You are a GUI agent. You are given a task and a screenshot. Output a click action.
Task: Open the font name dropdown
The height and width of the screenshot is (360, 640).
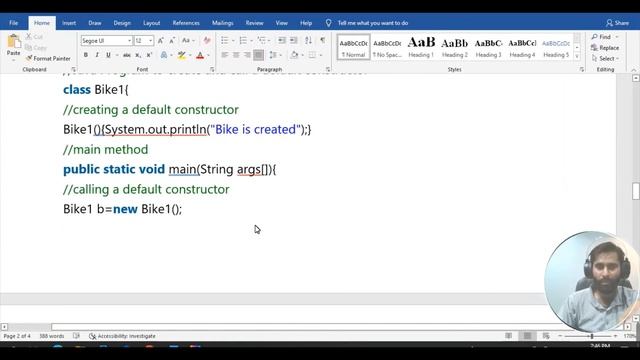pyautogui.click(x=129, y=41)
